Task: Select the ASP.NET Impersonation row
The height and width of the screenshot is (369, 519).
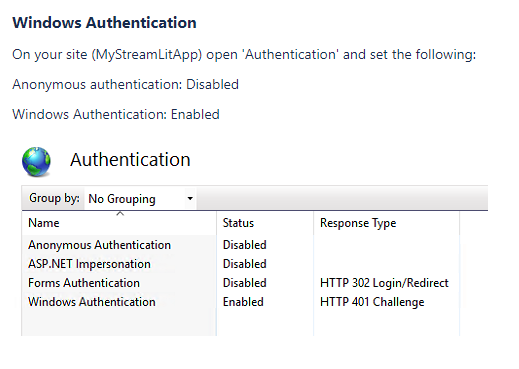Action: pos(240,264)
